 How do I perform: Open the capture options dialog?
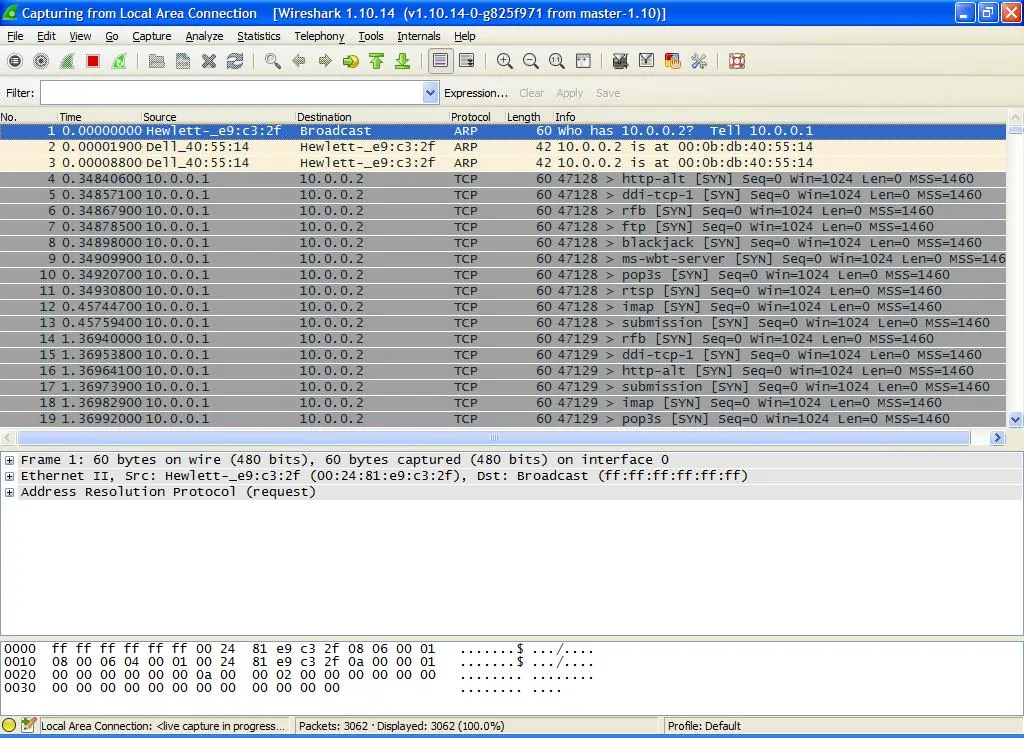41,61
